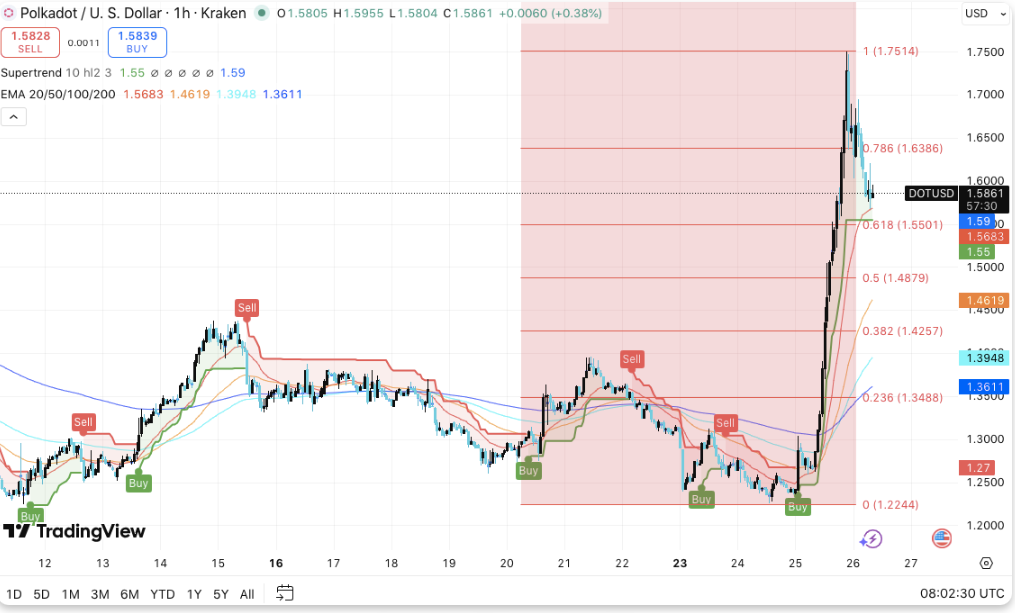Click the purple lightning AI icon
Screen dimensions: 1015x613
[871, 539]
